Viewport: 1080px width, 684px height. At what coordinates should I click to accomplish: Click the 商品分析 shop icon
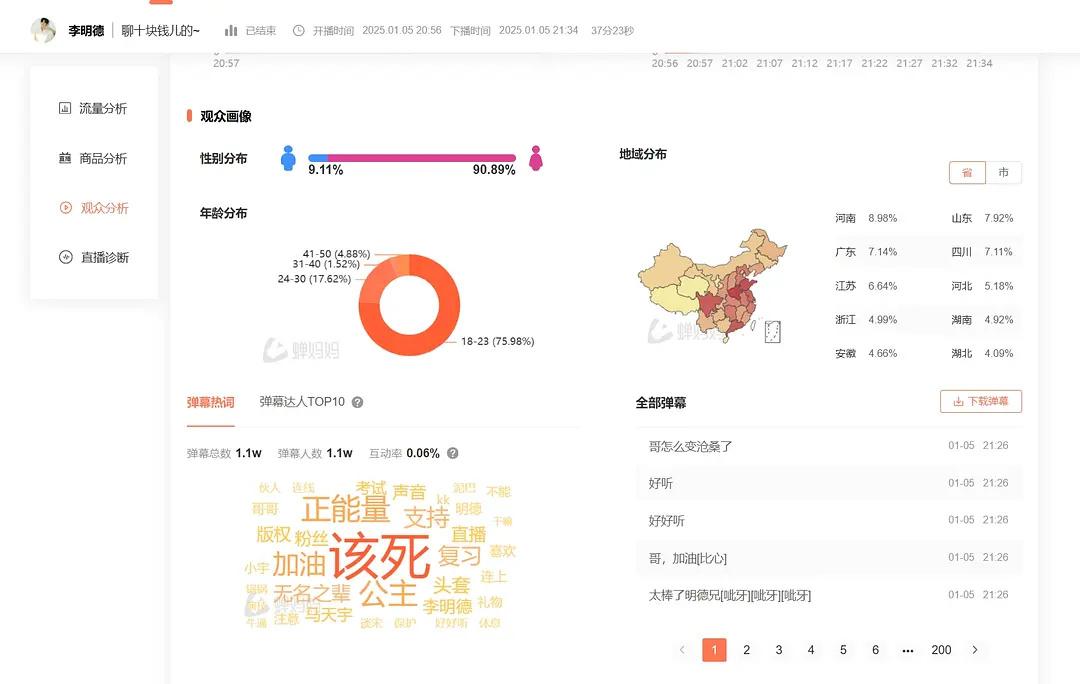65,158
